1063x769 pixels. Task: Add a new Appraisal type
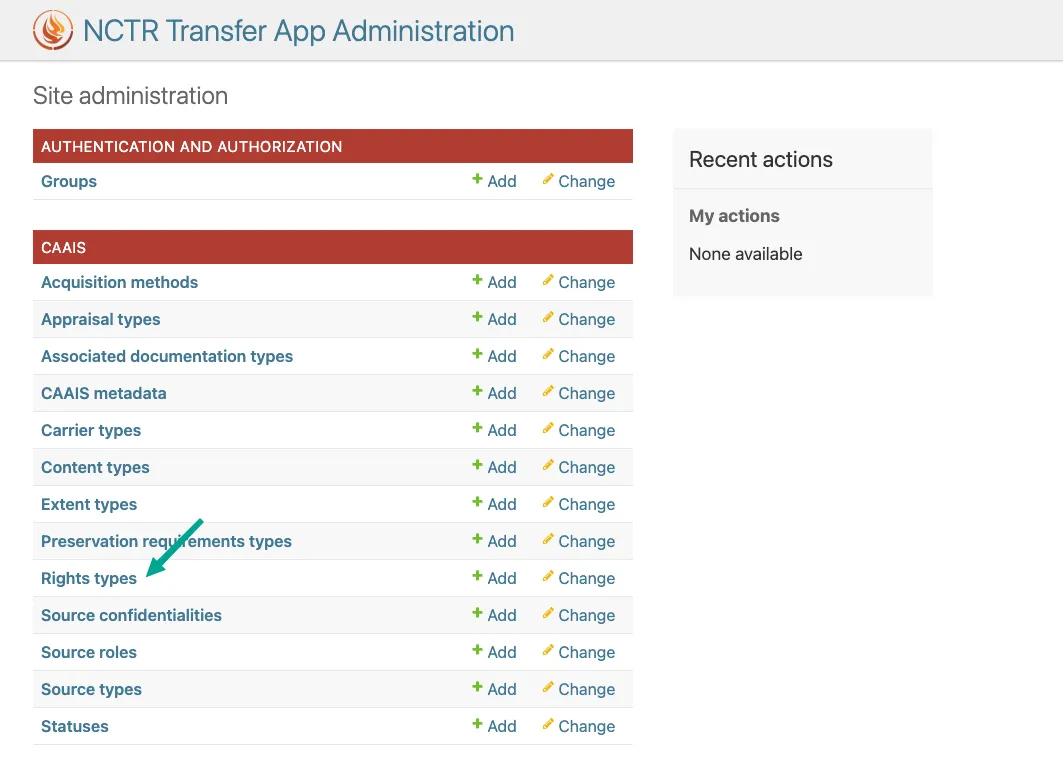502,319
